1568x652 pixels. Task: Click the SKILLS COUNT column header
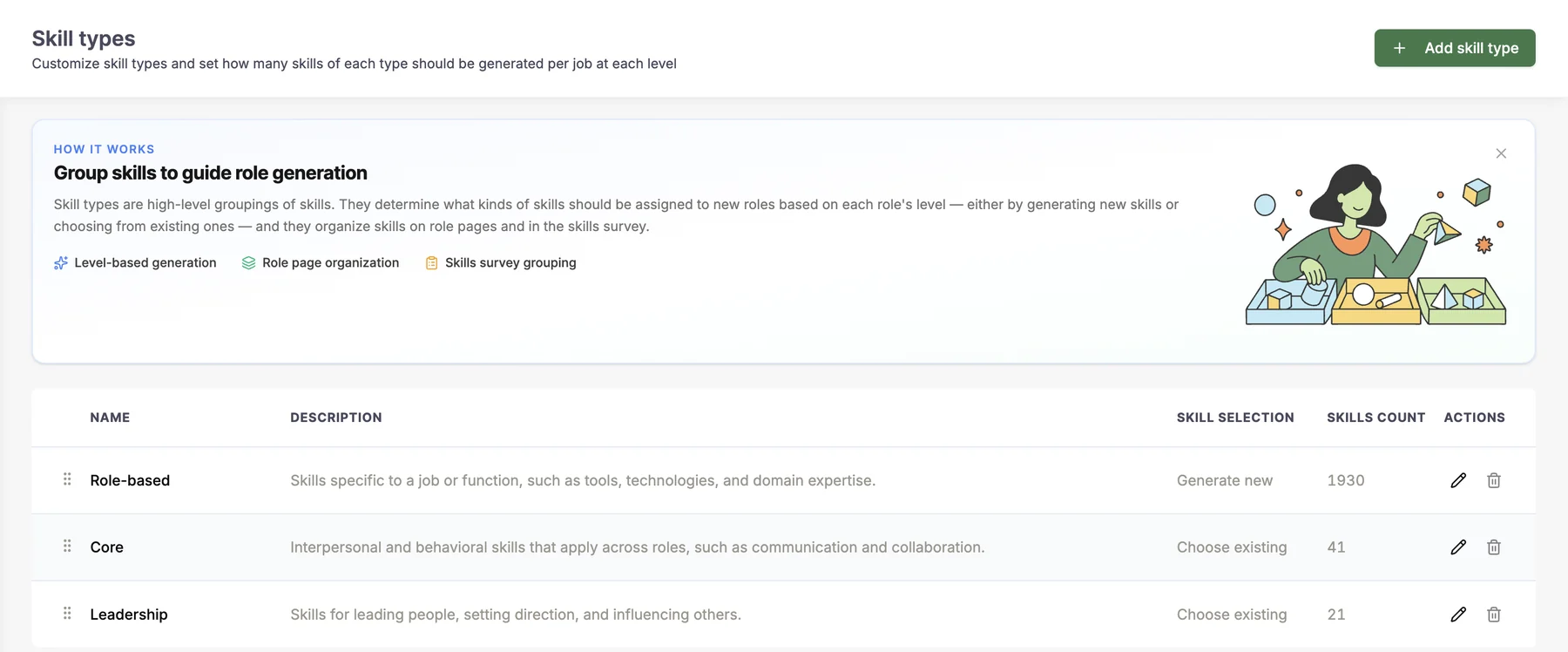(1376, 418)
